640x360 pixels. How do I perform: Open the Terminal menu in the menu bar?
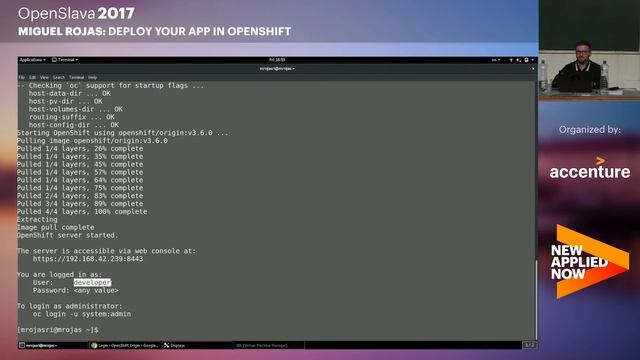pos(76,77)
